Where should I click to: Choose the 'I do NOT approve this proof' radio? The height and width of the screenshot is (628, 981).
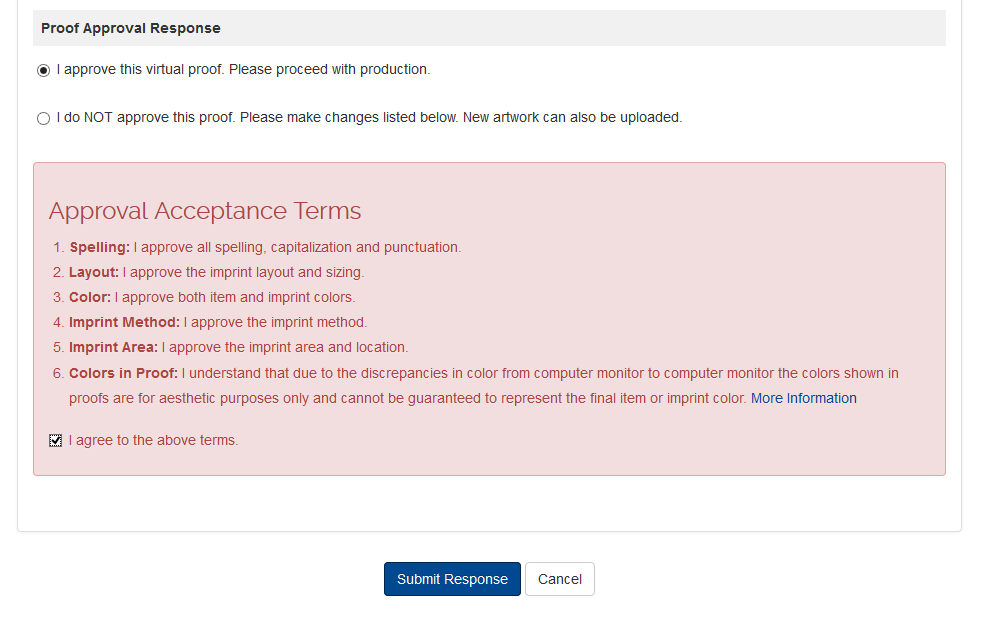tap(43, 119)
